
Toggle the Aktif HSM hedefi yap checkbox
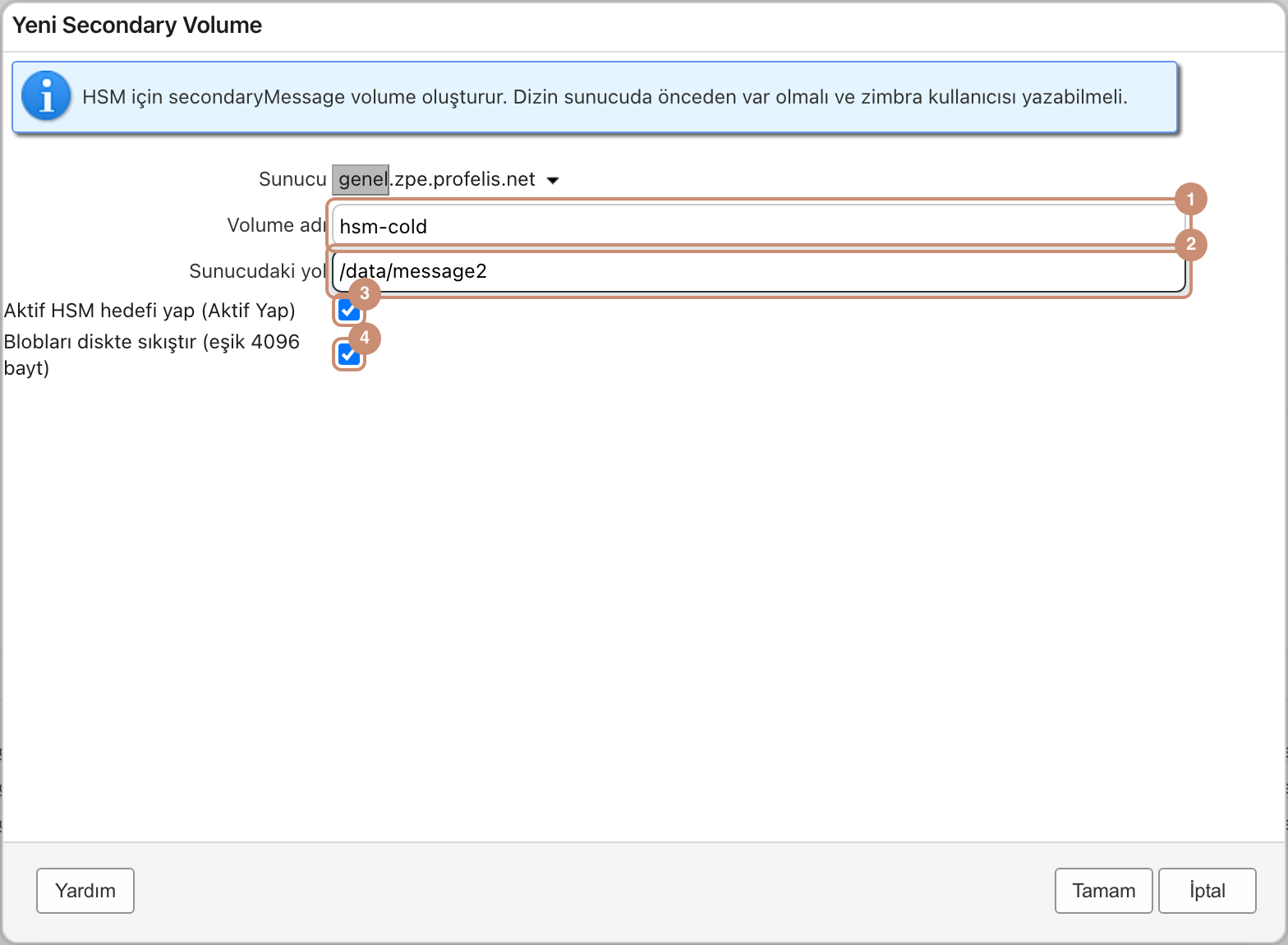click(348, 311)
